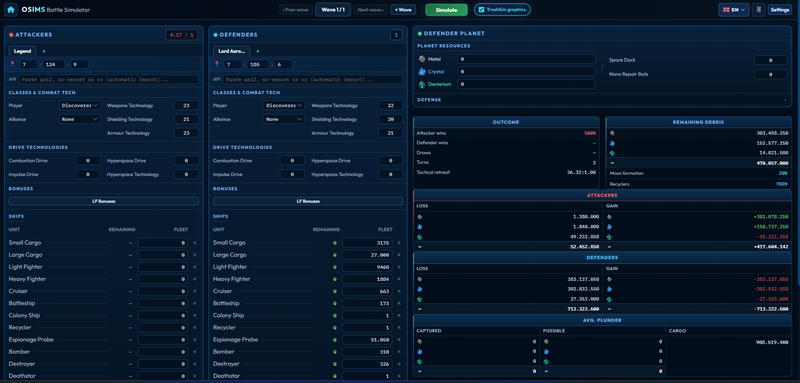Clear attackers' Small Cargo with its X
The height and width of the screenshot is (383, 800).
194,243
